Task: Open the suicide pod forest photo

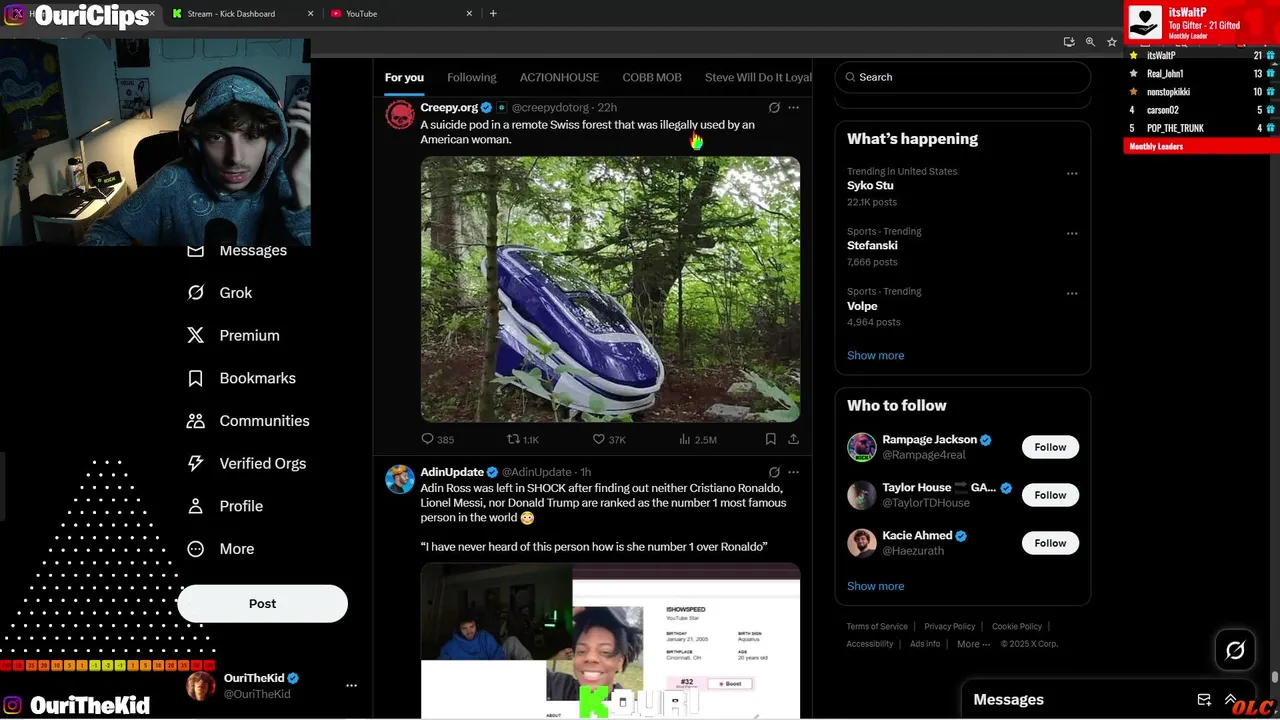Action: coord(610,289)
